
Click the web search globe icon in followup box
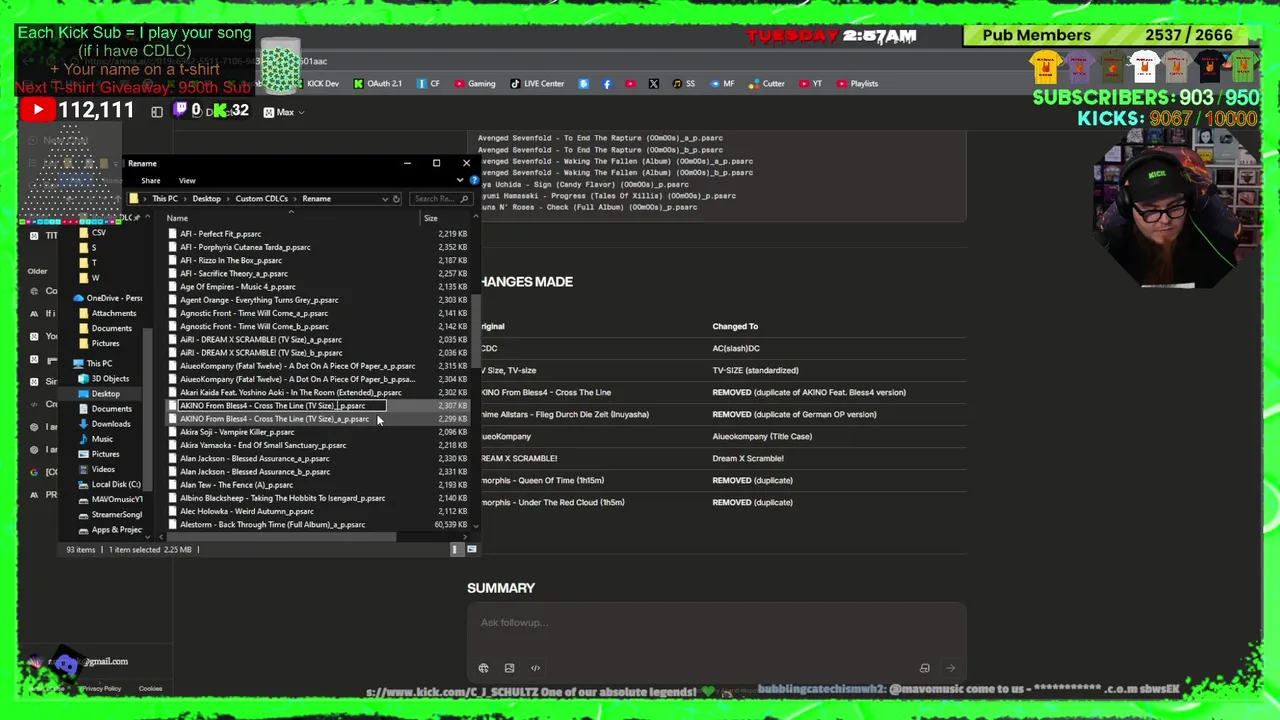[483, 668]
